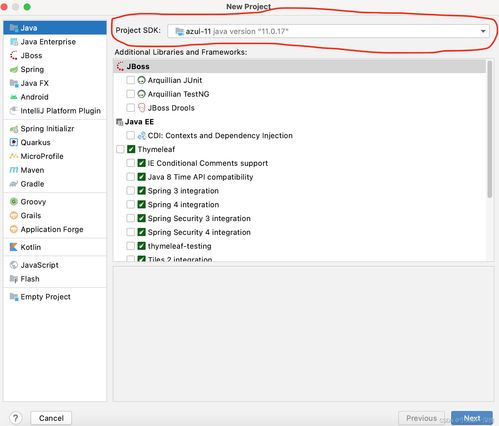Tick the JBoss Drools checkbox

coord(130,108)
